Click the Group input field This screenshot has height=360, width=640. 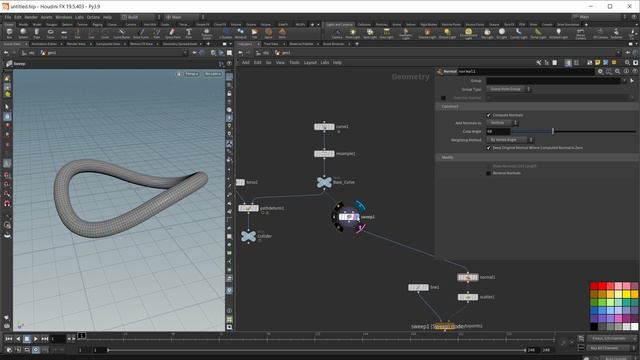[x=553, y=81]
